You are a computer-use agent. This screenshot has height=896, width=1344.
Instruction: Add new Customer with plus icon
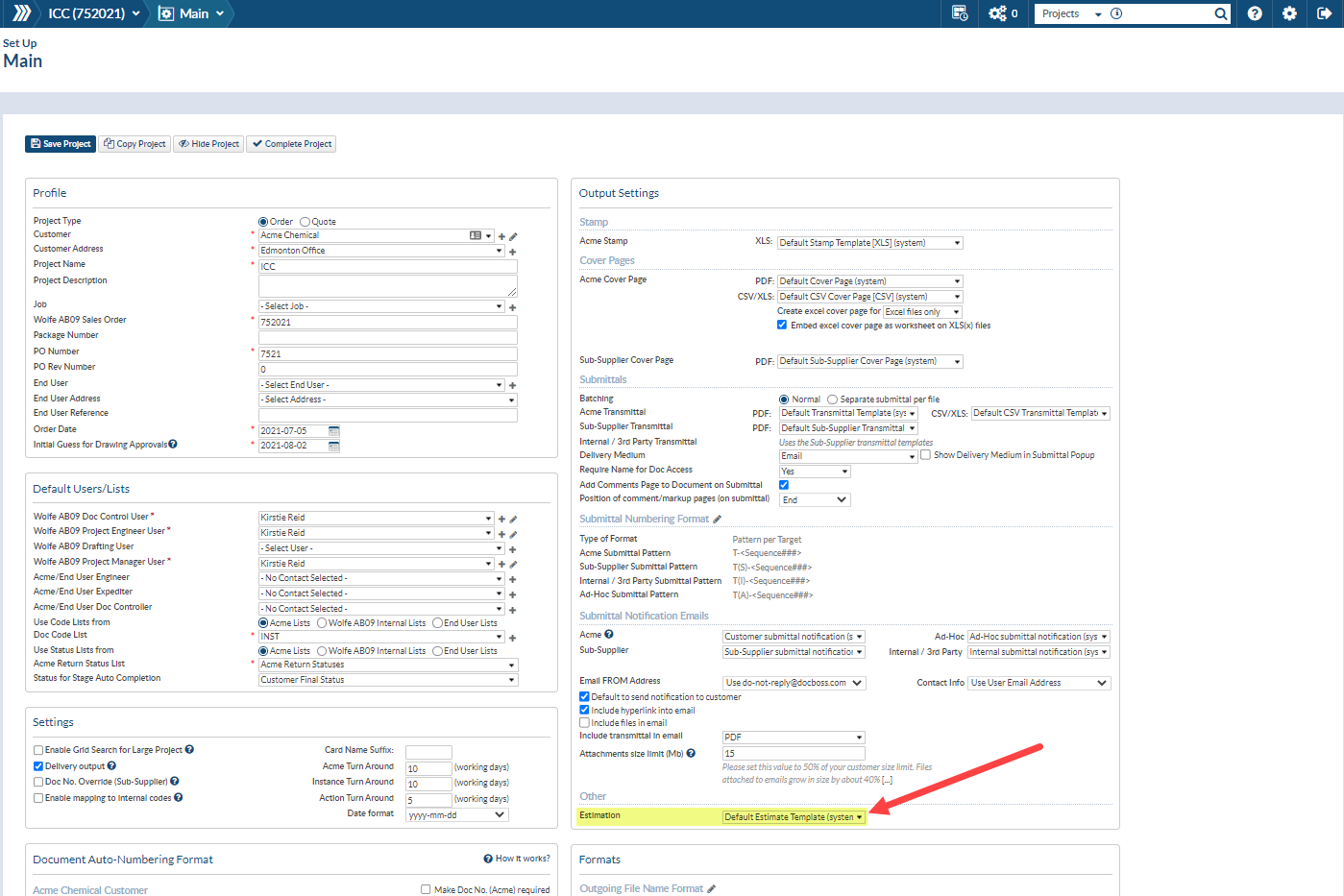(501, 236)
